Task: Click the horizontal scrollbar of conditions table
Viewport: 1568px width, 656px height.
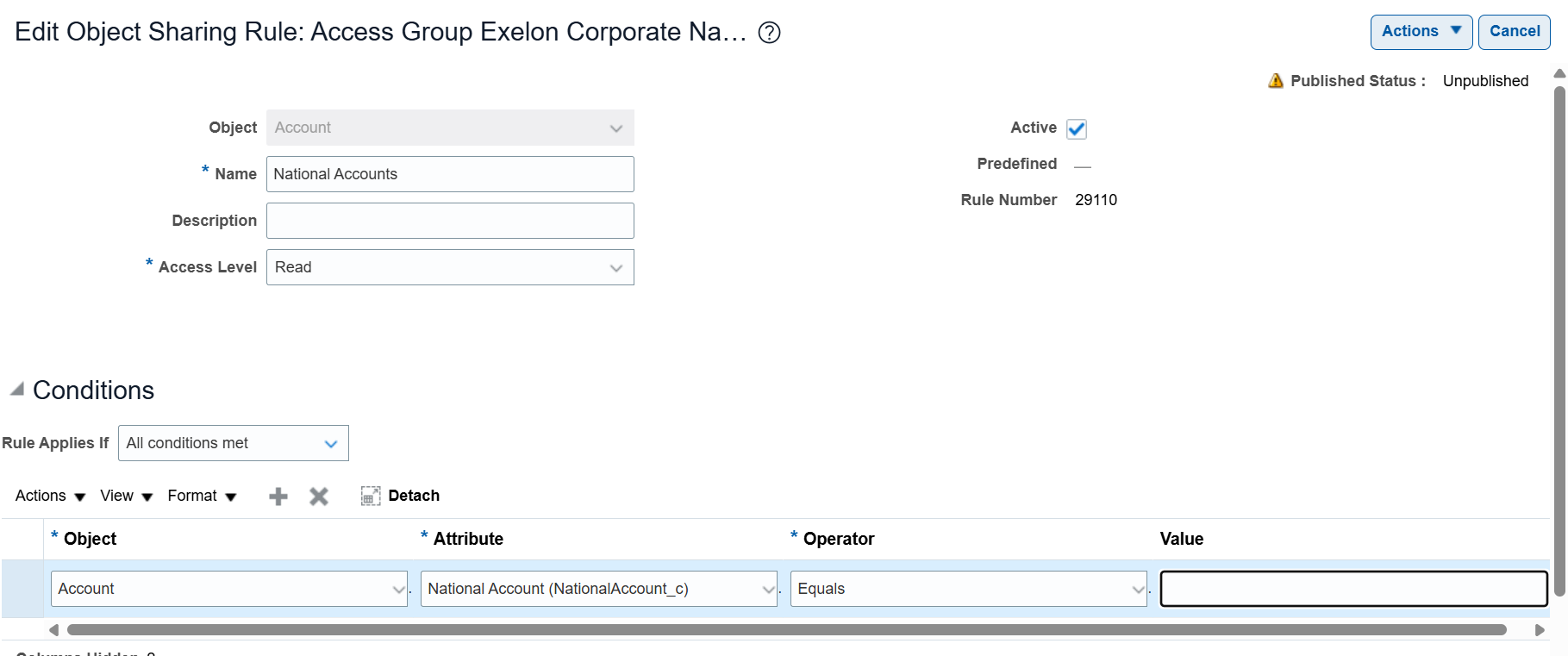Action: (x=786, y=630)
